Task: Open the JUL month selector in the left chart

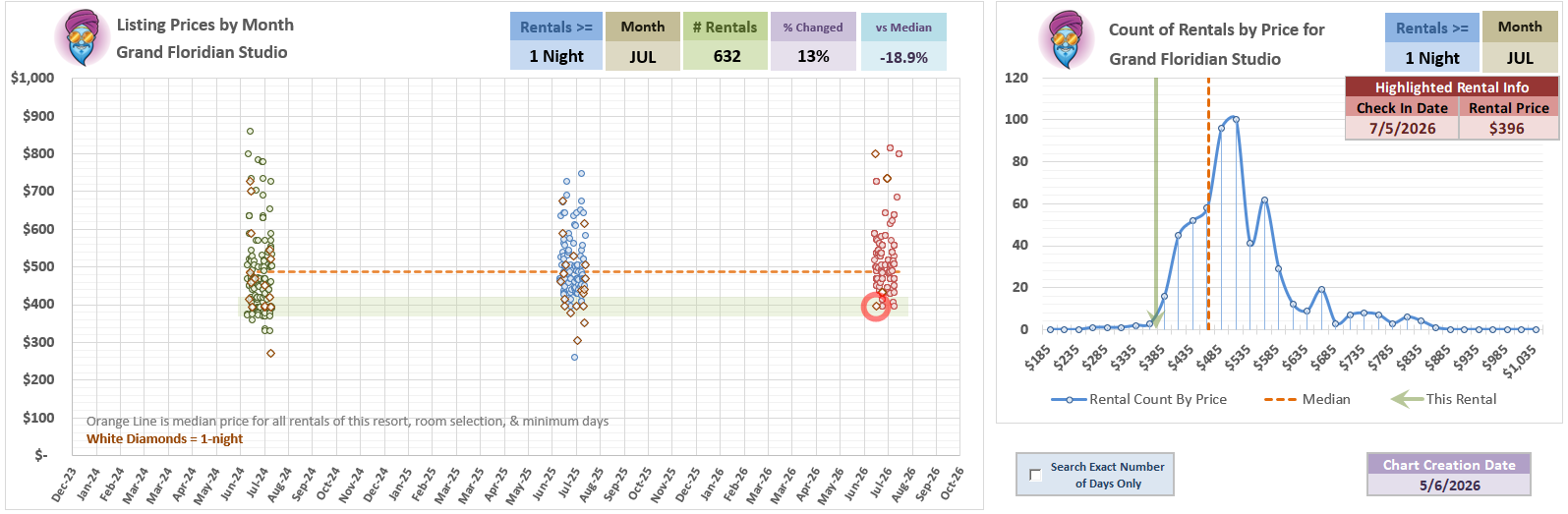Action: click(642, 56)
